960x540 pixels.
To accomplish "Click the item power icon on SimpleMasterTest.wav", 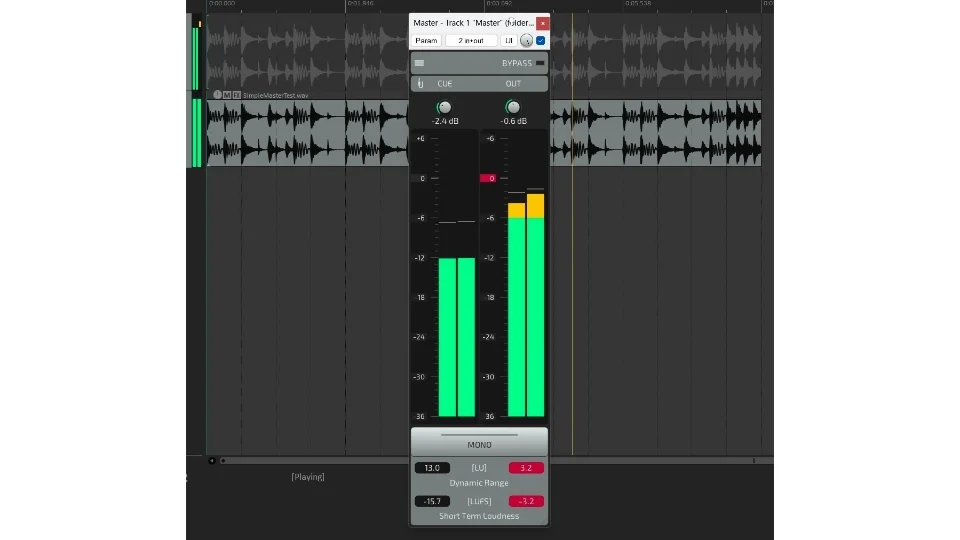I will tap(217, 95).
